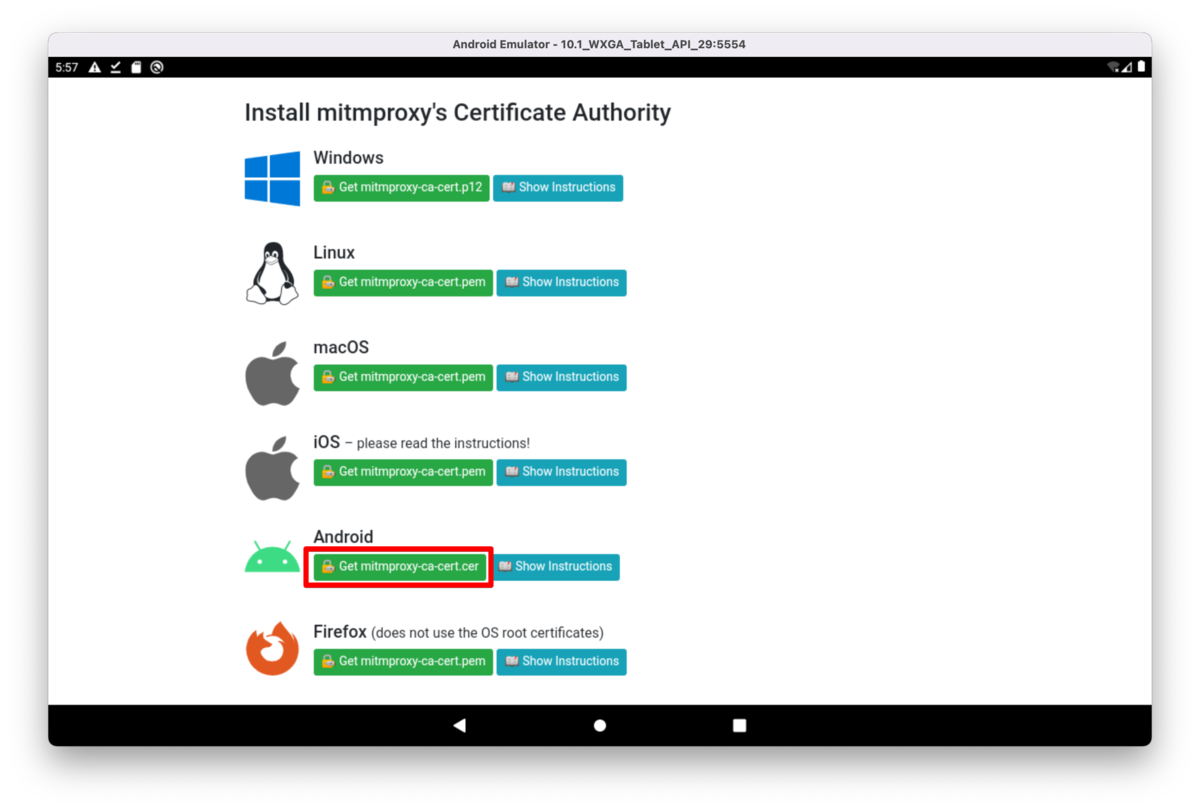The height and width of the screenshot is (810, 1200).
Task: Click the status bar clock 5:57
Action: [x=67, y=67]
